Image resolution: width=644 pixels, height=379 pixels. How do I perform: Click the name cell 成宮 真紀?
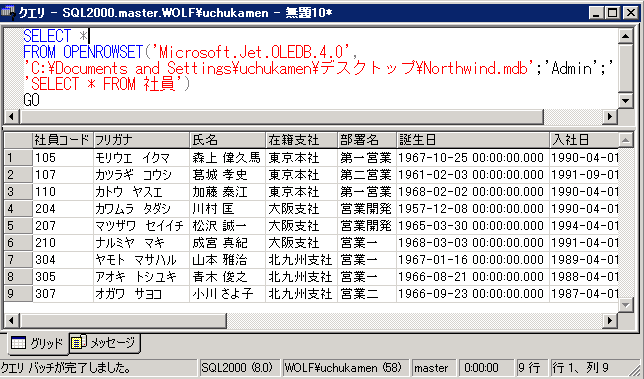pyautogui.click(x=228, y=243)
